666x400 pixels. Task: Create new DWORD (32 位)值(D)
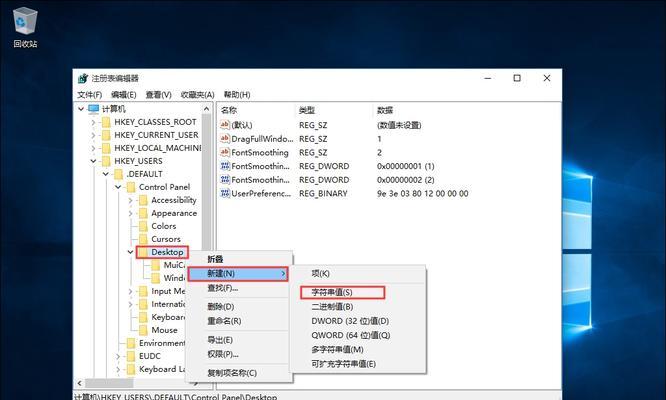[358, 321]
